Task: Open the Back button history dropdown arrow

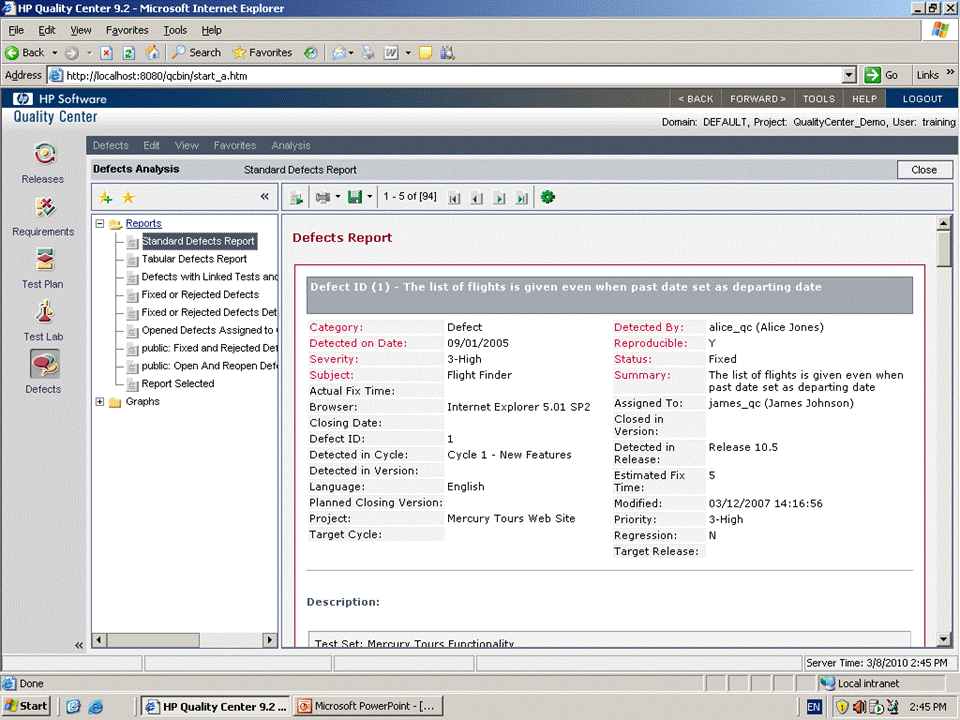Action: (54, 53)
